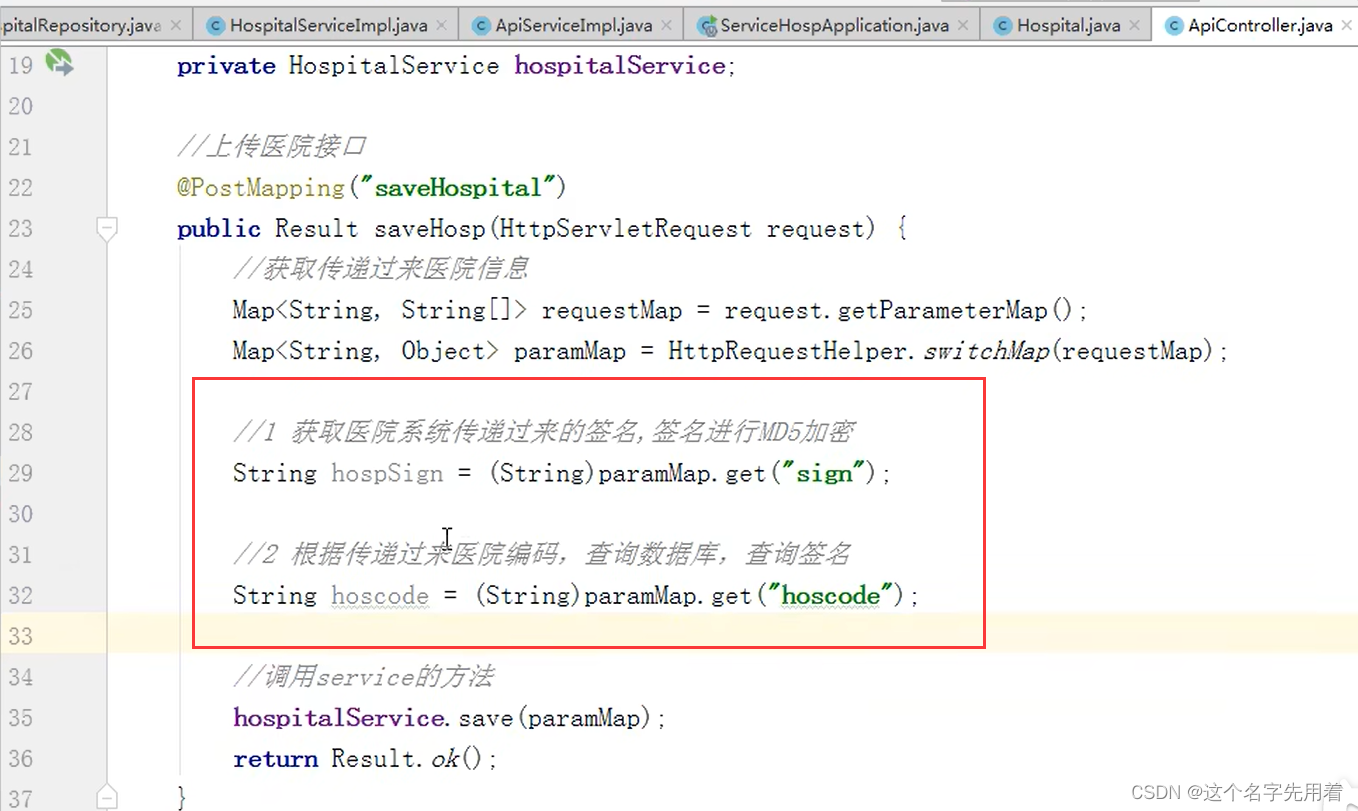The image size is (1358, 811).
Task: Click line number 33 in gutter
Action: [x=21, y=636]
